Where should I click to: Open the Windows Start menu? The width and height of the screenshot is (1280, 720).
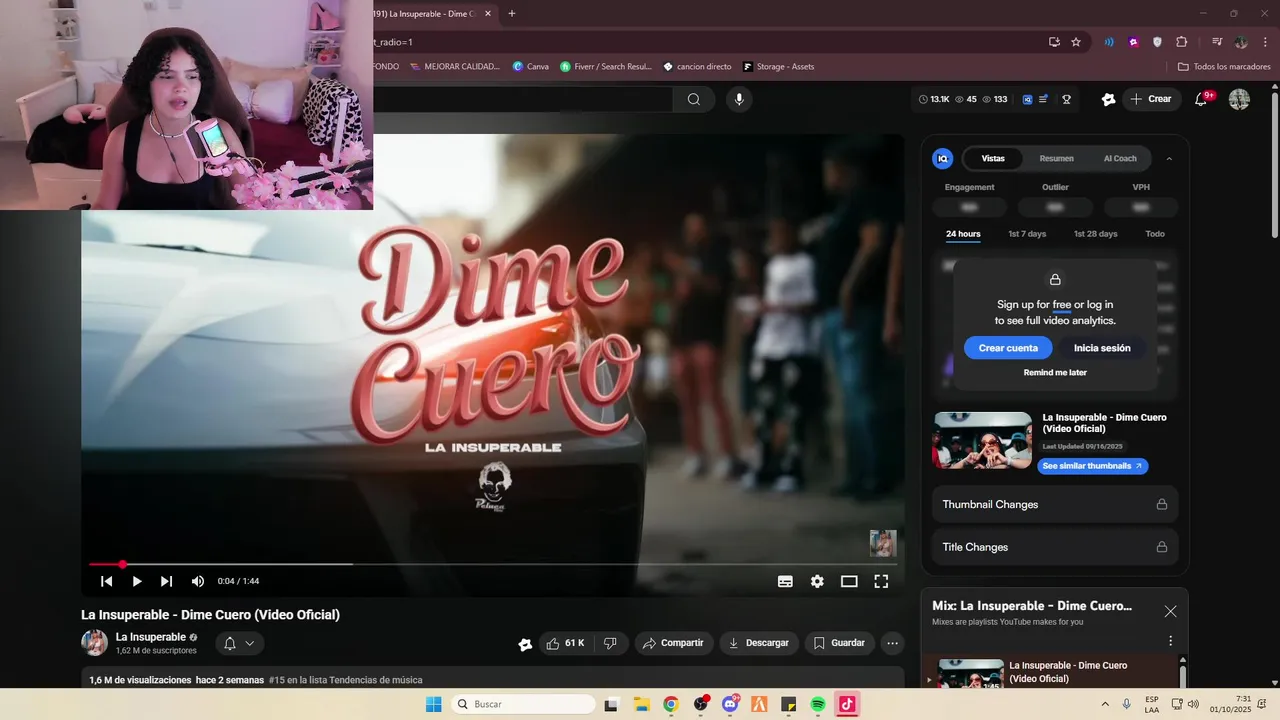pos(433,704)
